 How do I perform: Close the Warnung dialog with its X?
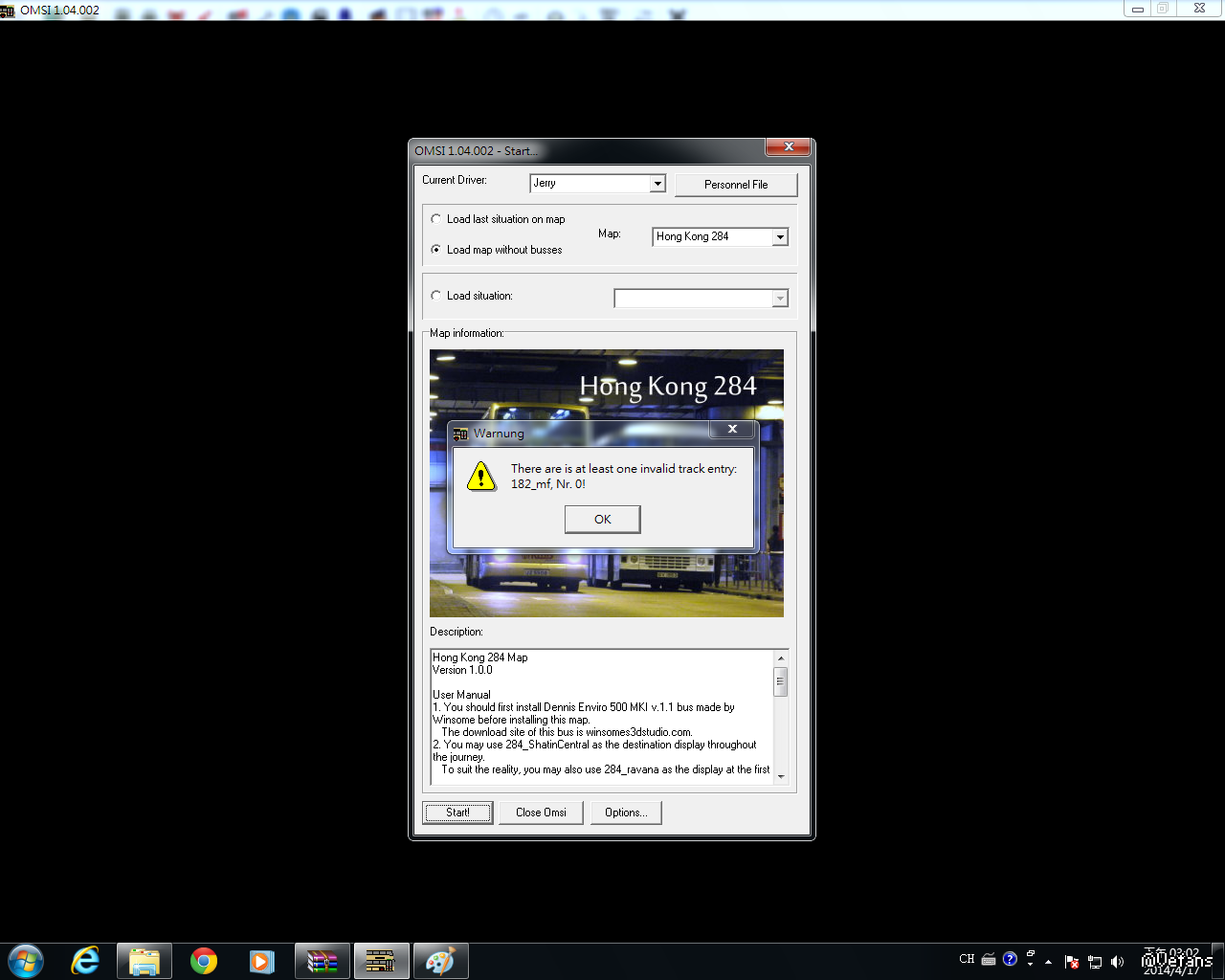732,430
